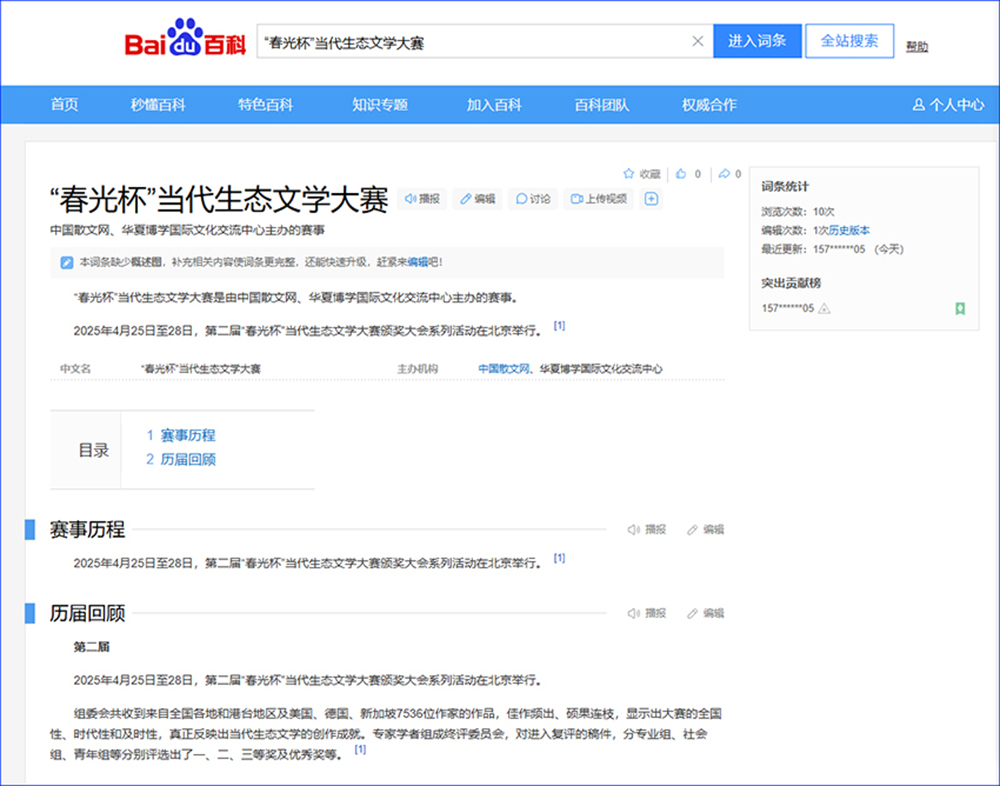
Task: Select 加入百科 in the navigation bar
Action: point(494,105)
